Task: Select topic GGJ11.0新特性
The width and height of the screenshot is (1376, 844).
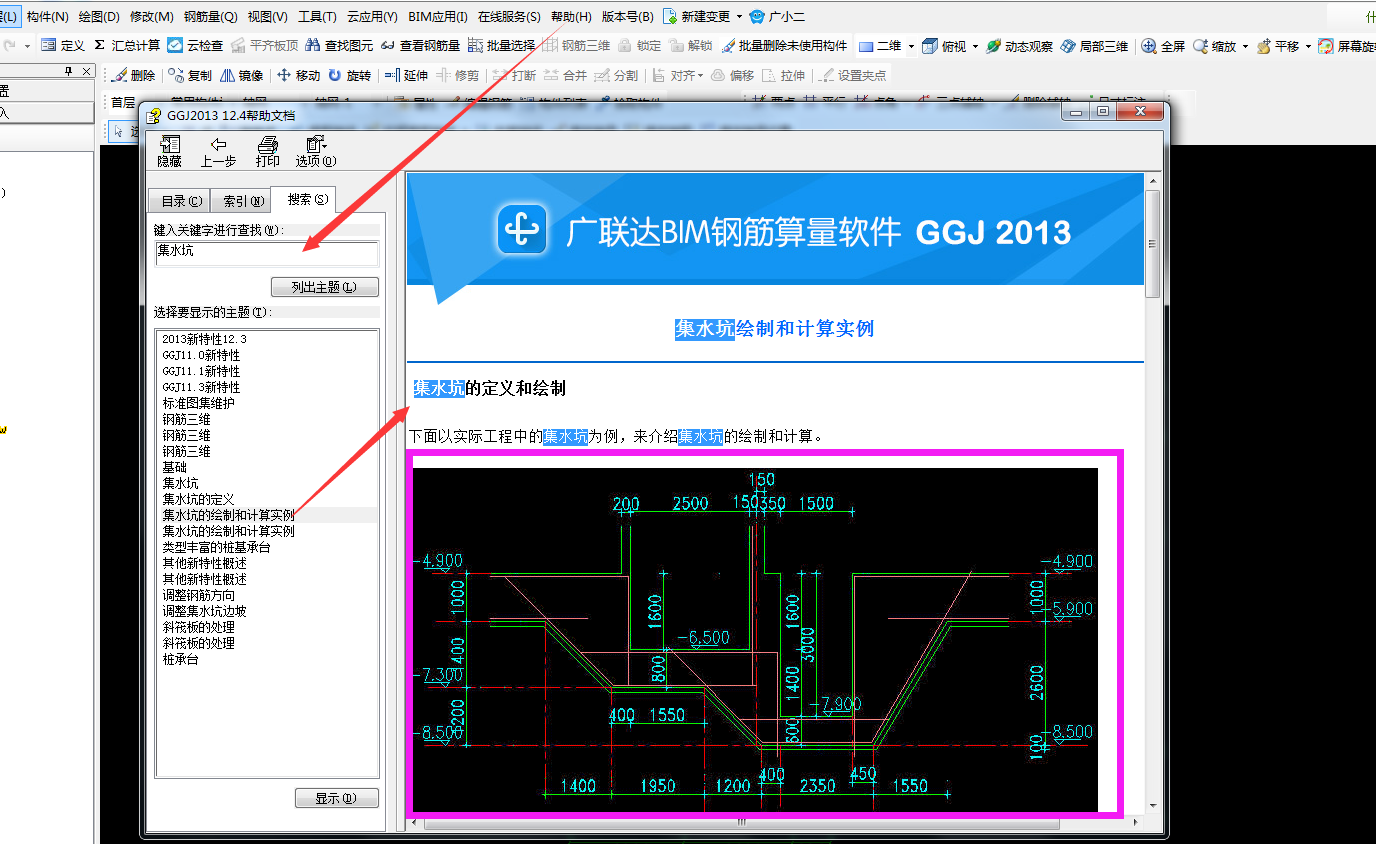Action: 201,355
